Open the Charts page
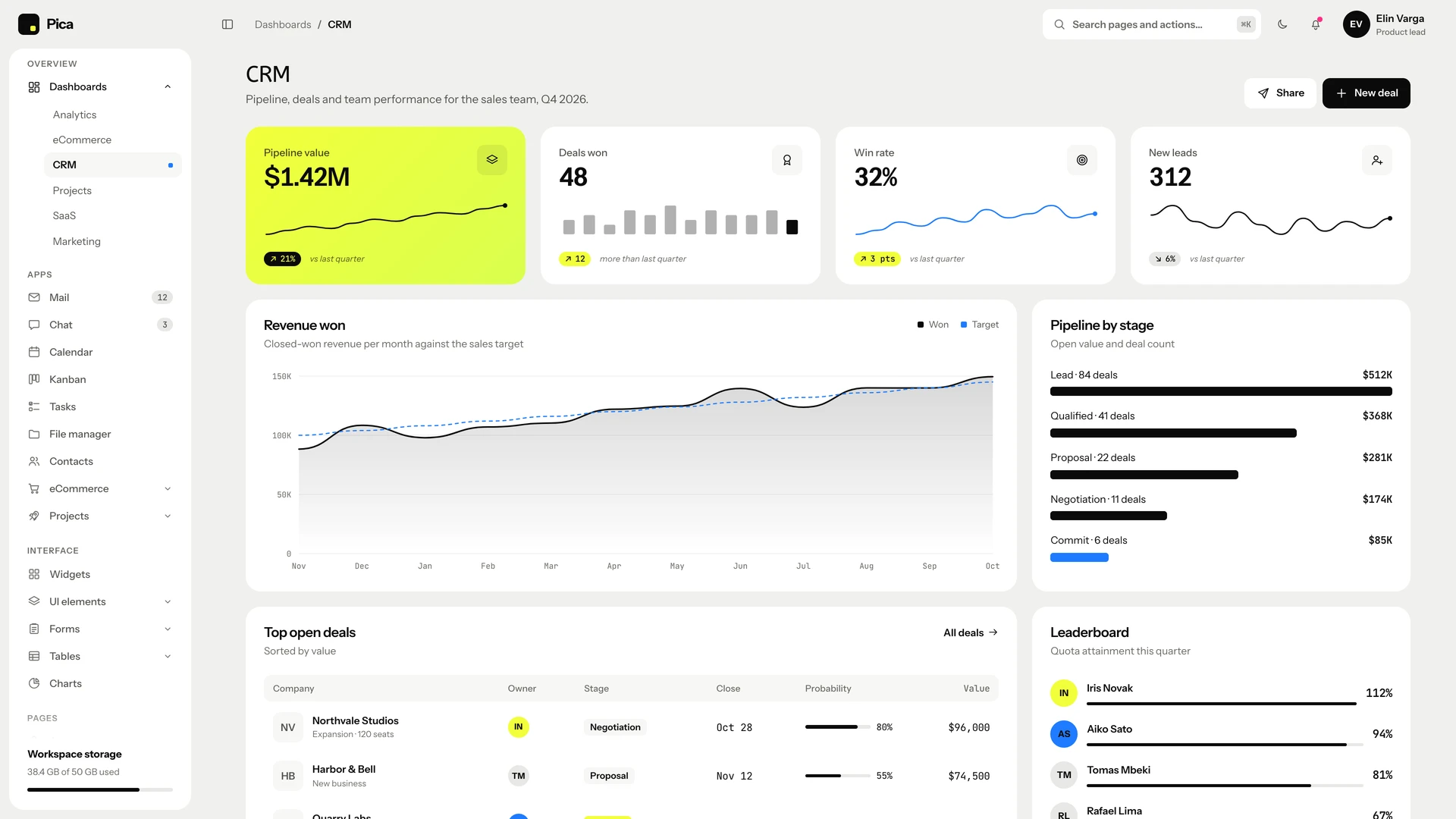The height and width of the screenshot is (819, 1456). [x=100, y=683]
